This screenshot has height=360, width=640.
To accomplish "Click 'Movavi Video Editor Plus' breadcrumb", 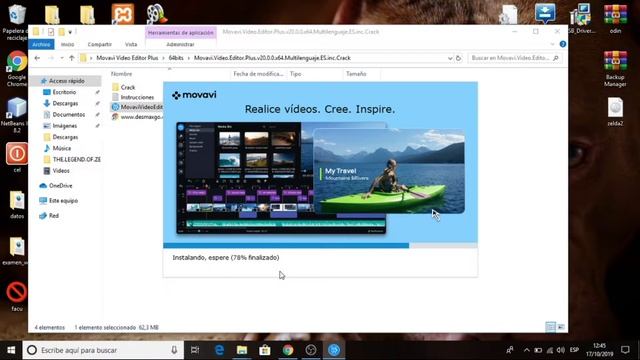I will (127, 58).
